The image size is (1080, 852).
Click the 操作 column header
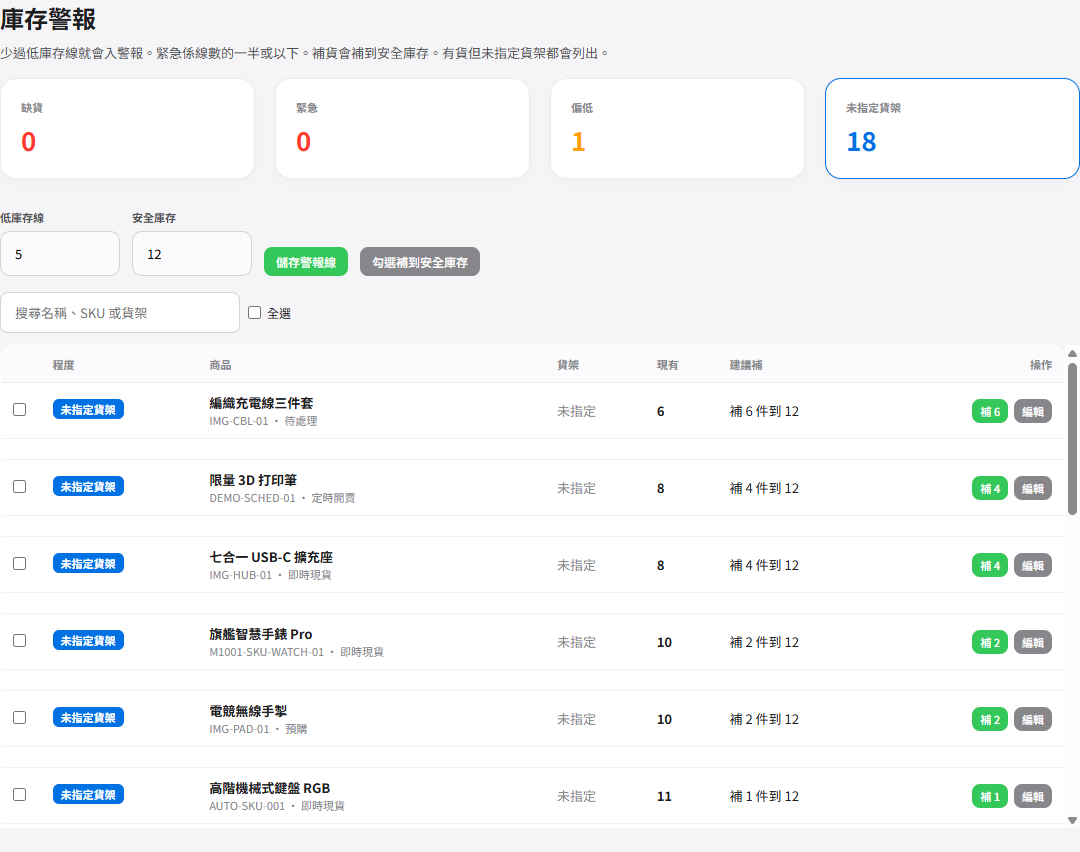click(x=1041, y=365)
